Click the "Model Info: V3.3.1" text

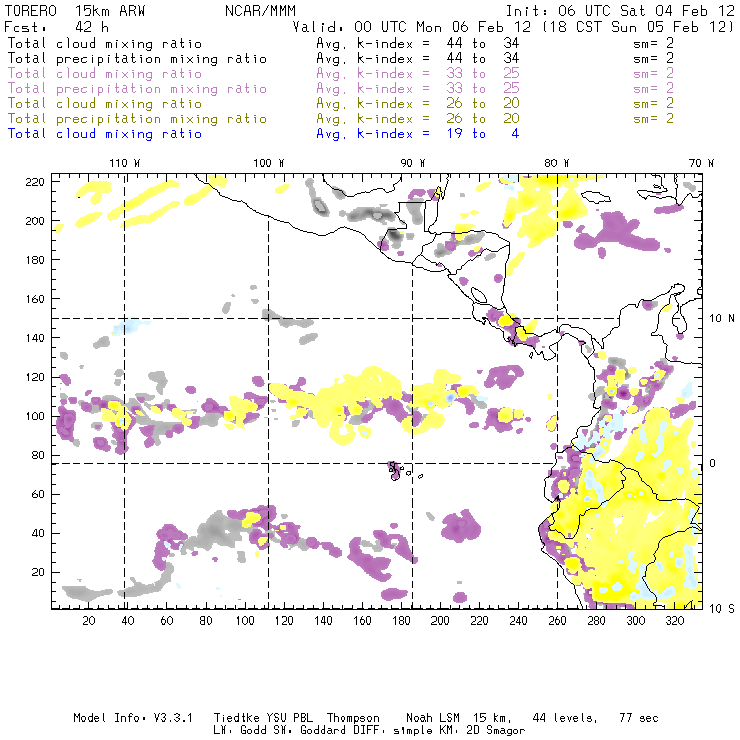(x=133, y=718)
